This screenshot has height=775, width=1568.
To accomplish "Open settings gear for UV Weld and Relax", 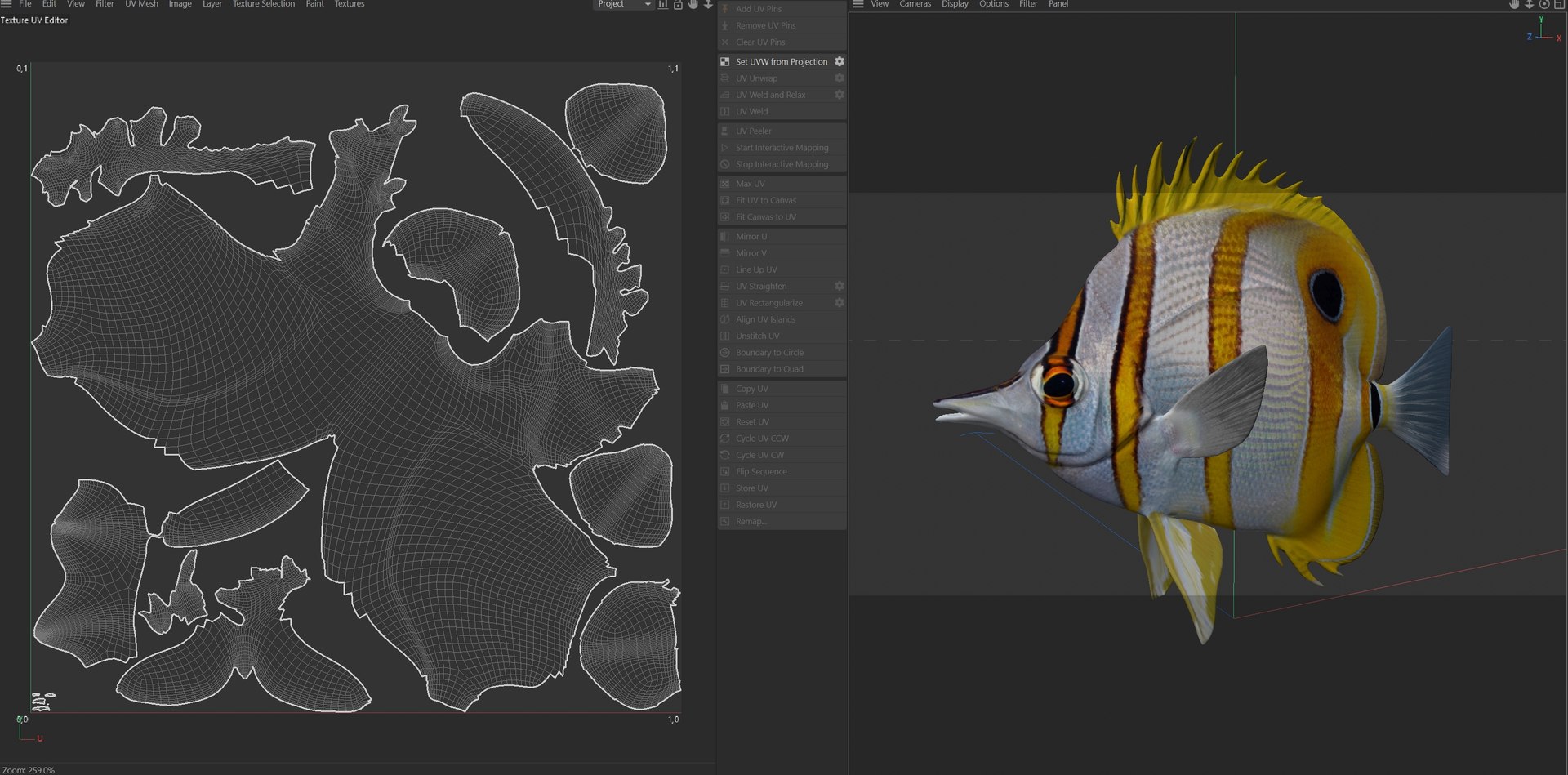I will [x=839, y=95].
